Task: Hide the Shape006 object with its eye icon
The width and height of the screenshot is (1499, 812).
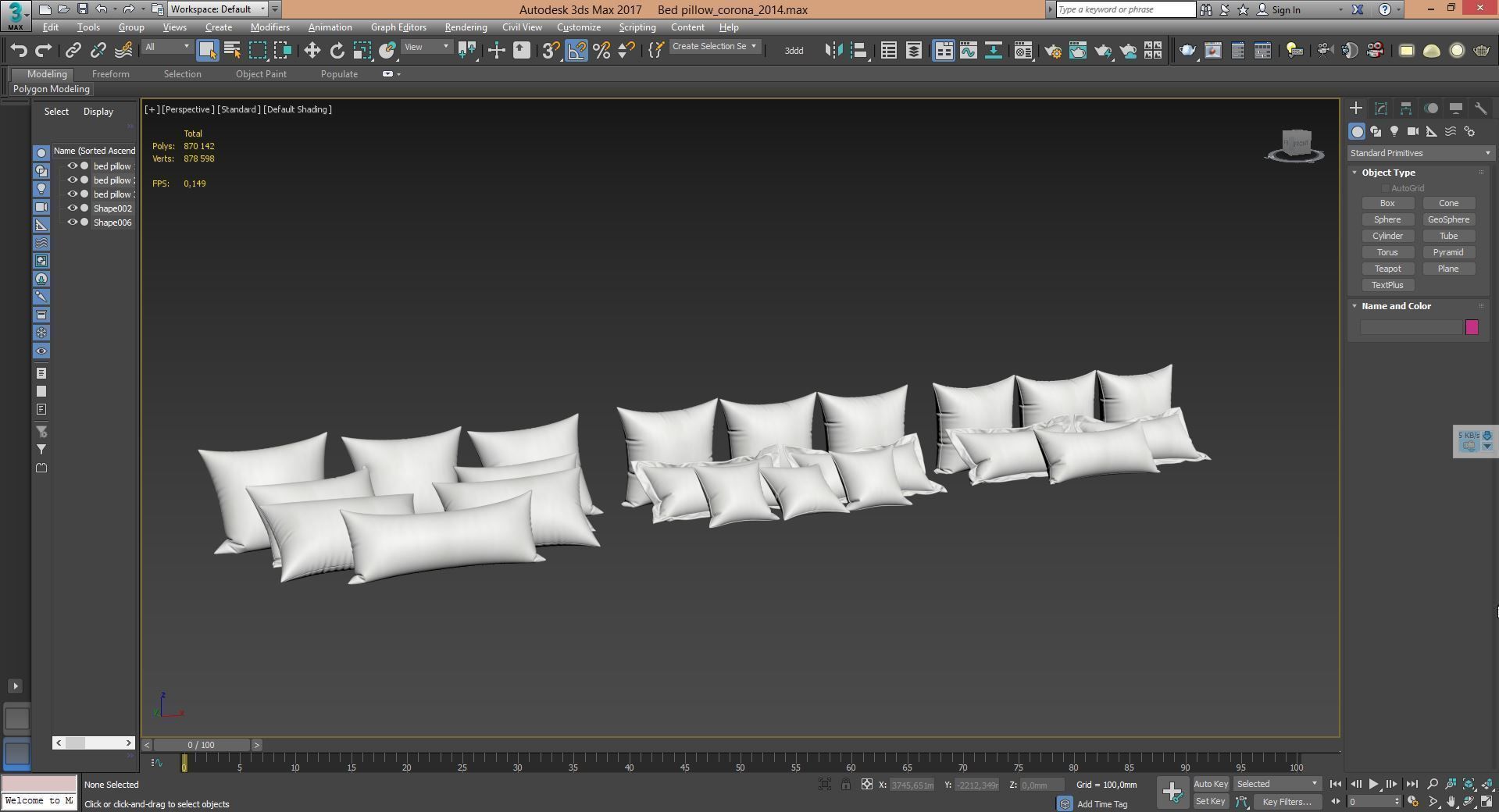Action: (72, 223)
